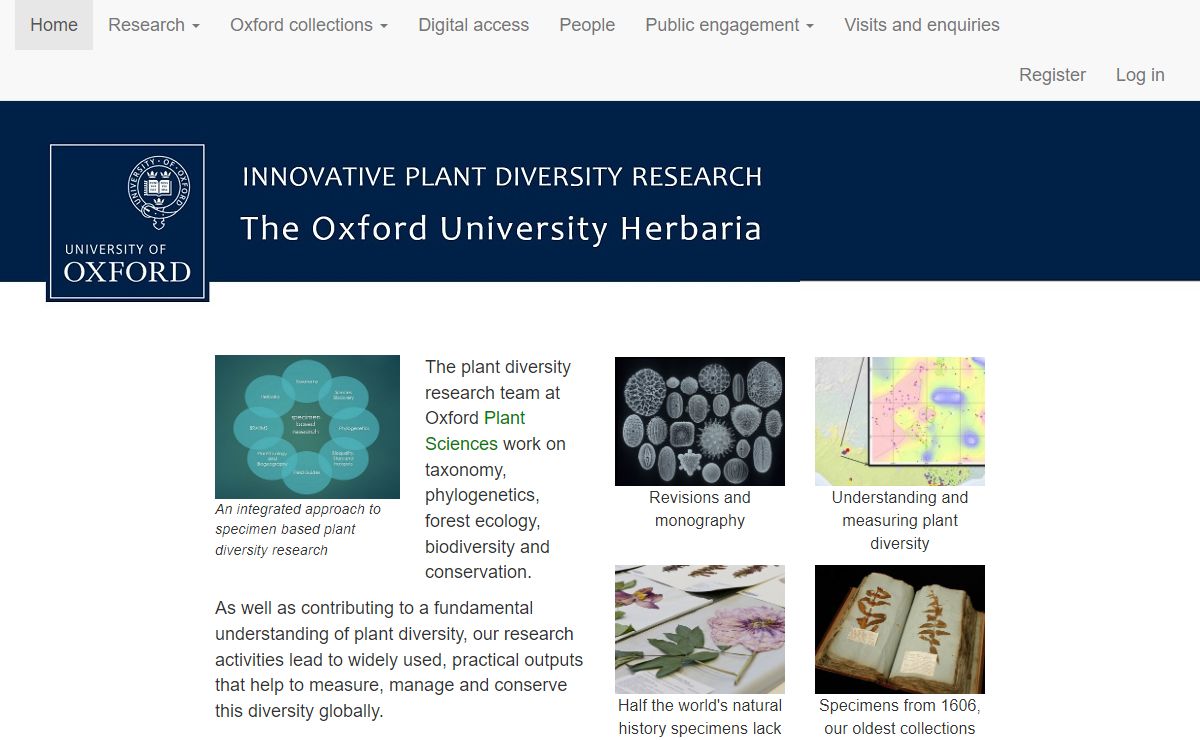Open the pollen grains thumbnail image
1200x740 pixels.
pyautogui.click(x=700, y=421)
